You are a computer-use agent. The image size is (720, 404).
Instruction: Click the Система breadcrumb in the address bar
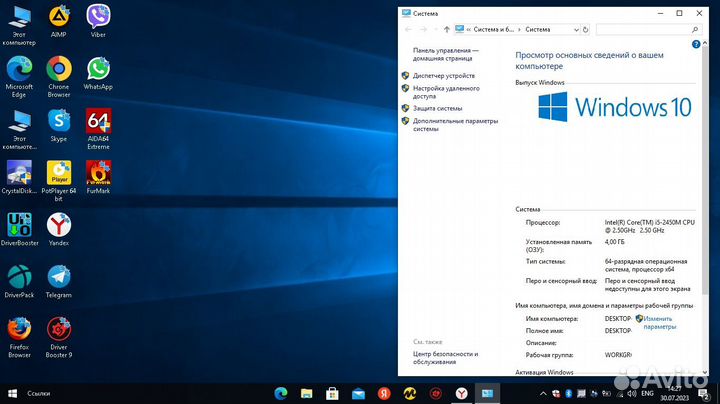pos(538,29)
